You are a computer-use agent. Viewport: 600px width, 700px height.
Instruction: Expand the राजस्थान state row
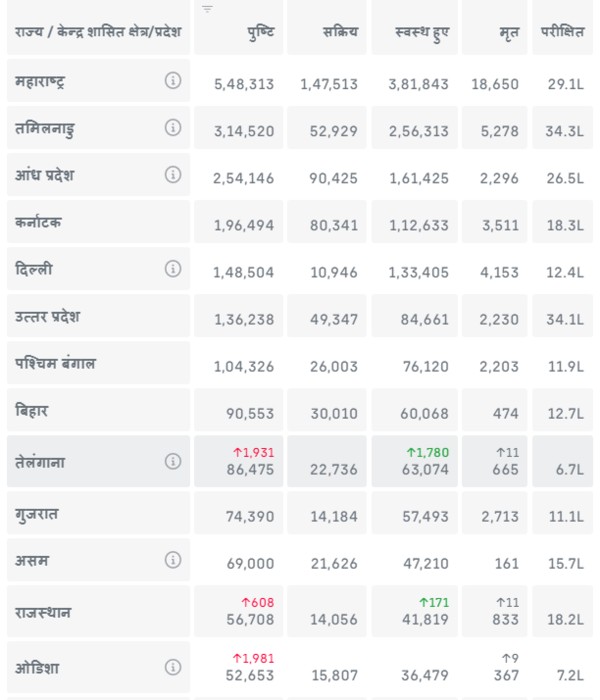click(x=98, y=611)
